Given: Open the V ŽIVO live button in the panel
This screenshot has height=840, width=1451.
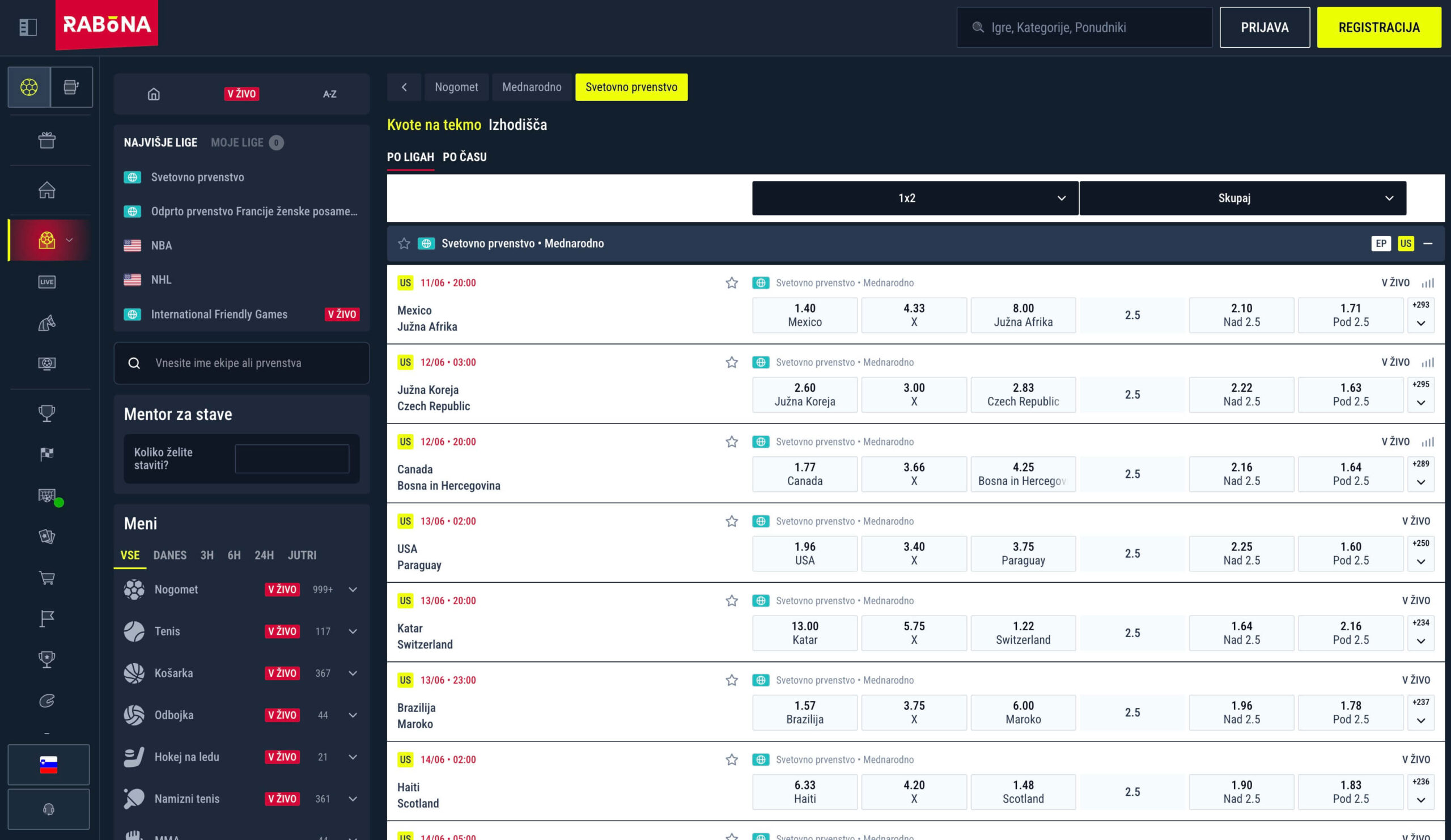Looking at the screenshot, I should (242, 94).
